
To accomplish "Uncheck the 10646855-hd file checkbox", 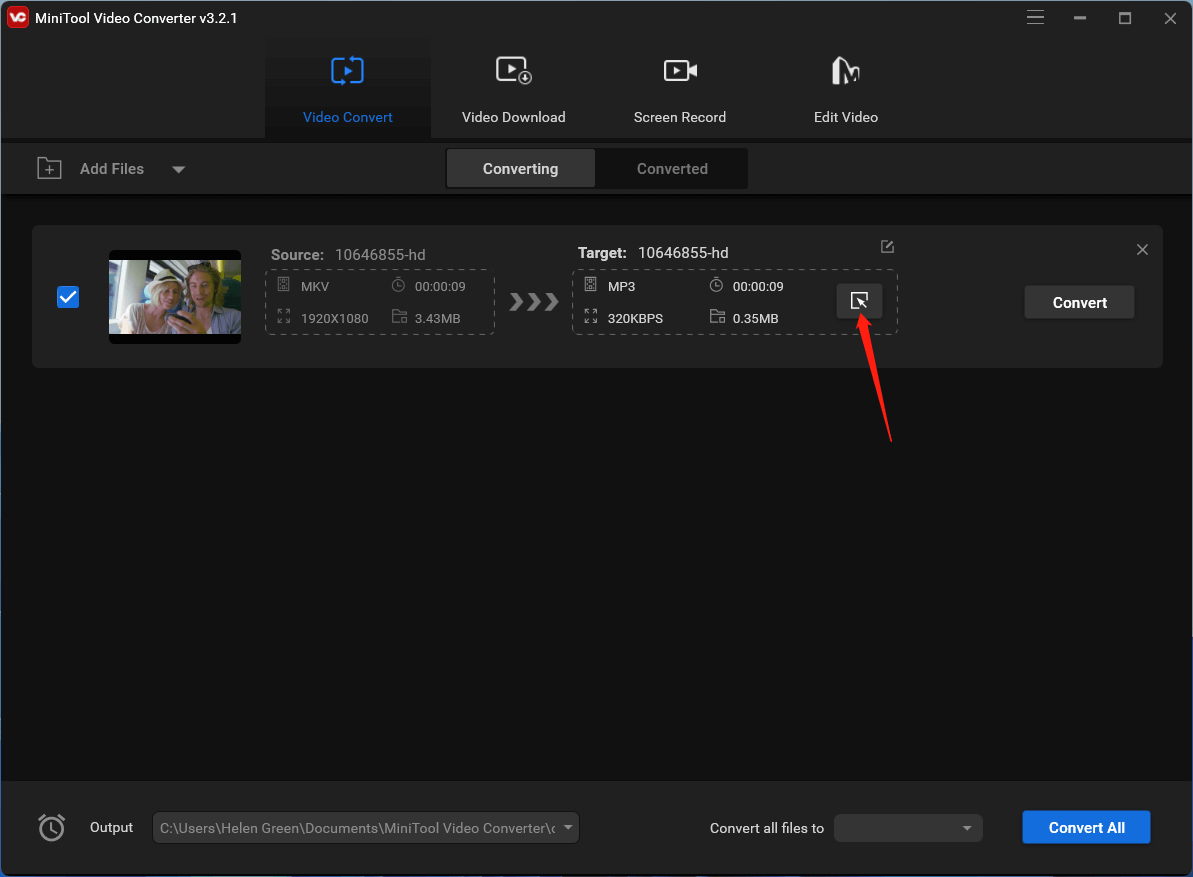I will click(68, 297).
